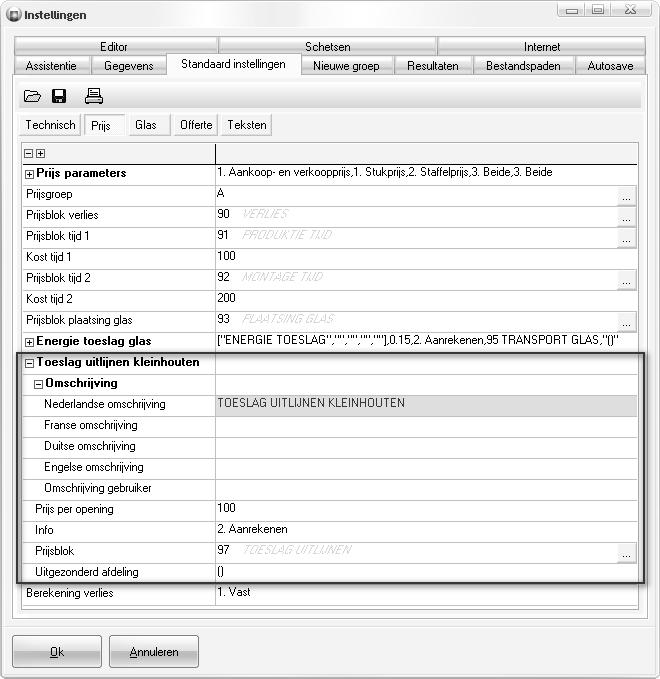
Task: Select the Berekening verlies label
Action: pos(70,593)
